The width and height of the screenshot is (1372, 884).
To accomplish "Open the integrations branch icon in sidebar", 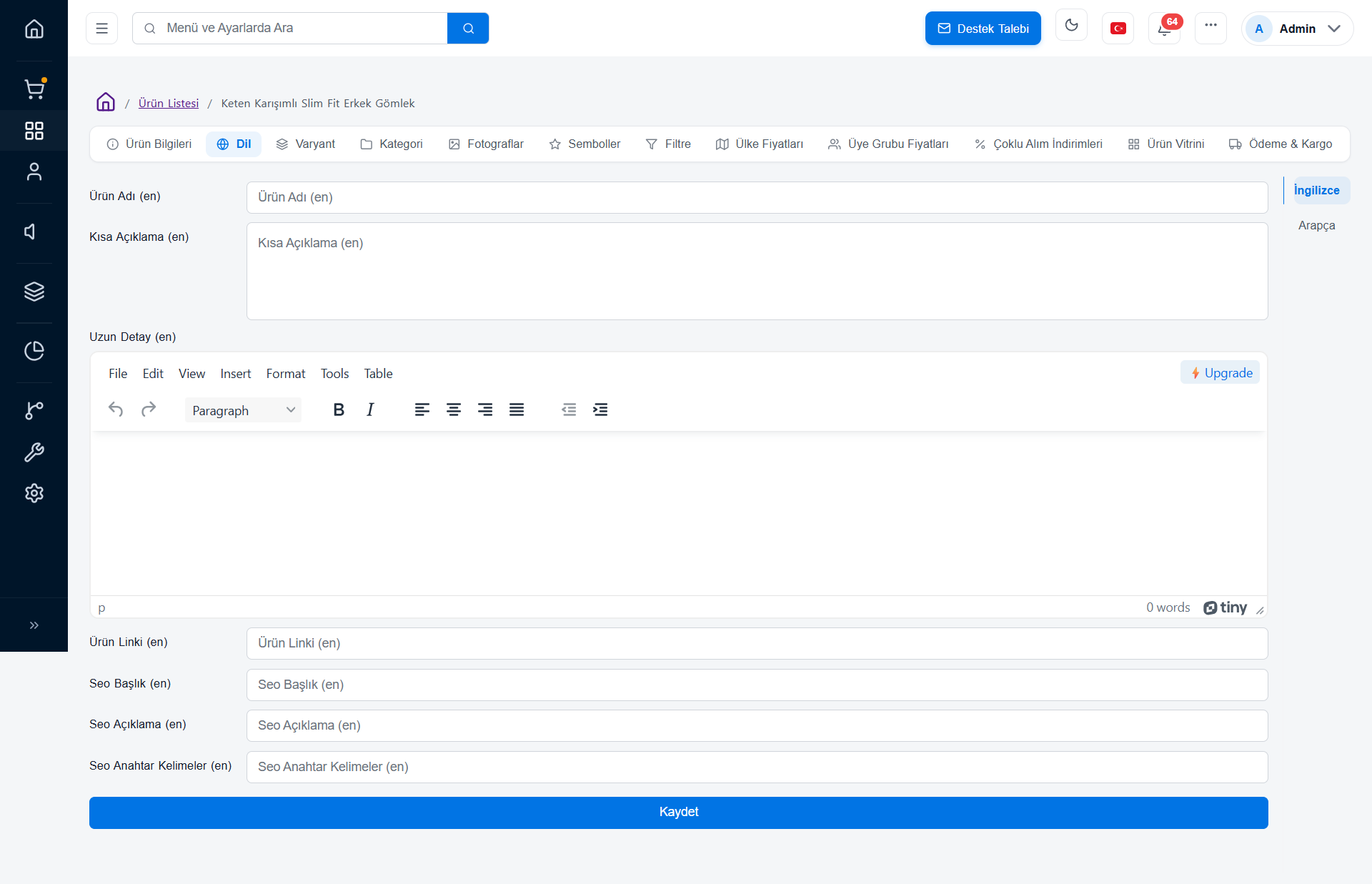I will (34, 410).
